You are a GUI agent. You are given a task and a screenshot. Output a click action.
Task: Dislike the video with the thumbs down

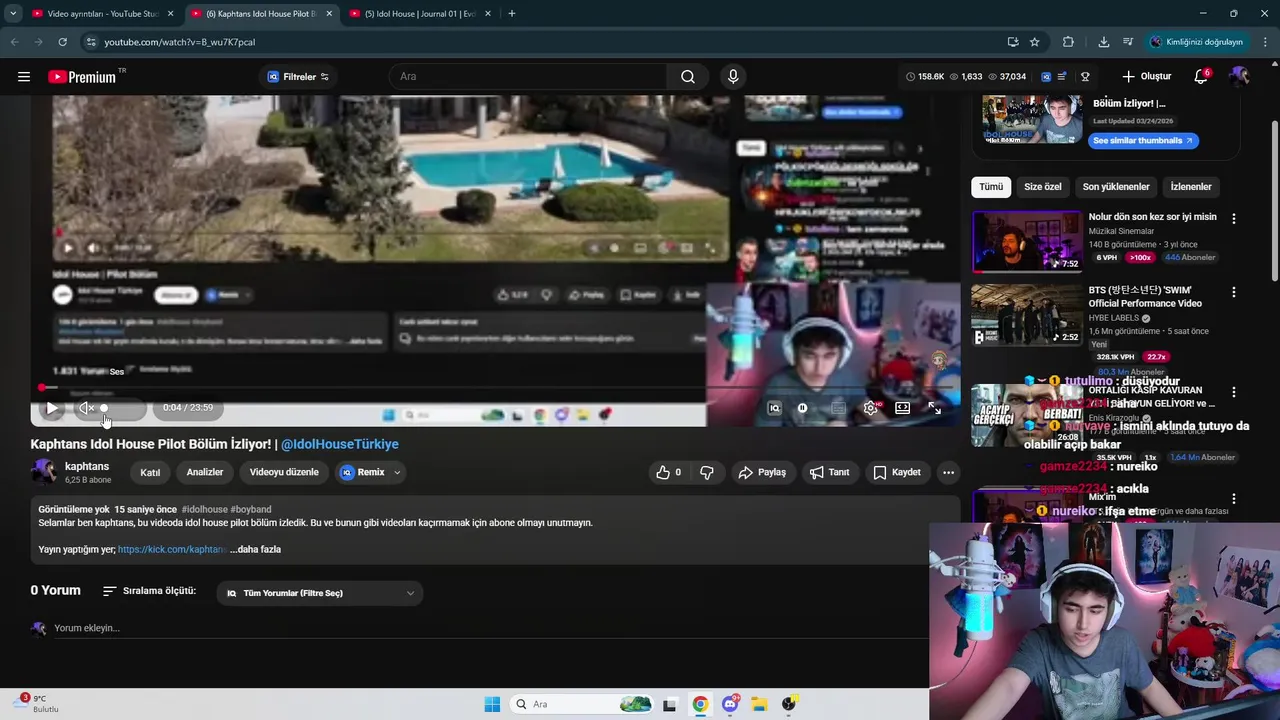coord(706,472)
